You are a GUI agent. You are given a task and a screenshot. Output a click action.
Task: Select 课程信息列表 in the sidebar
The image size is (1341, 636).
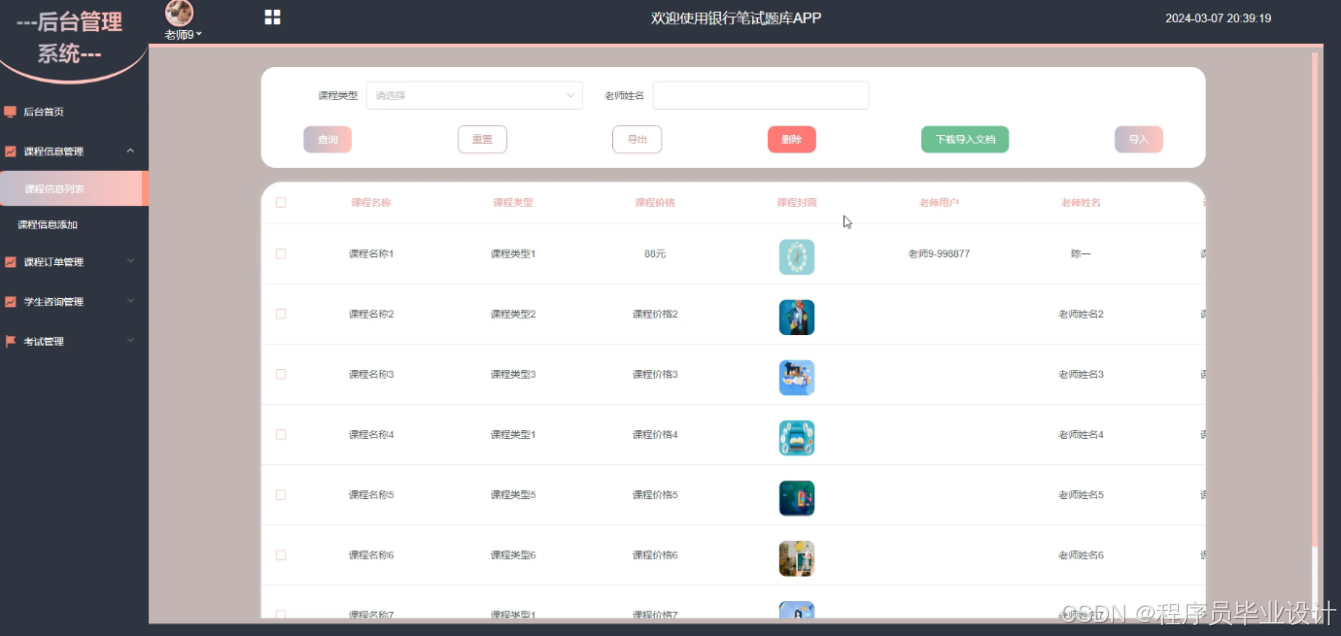coord(55,188)
